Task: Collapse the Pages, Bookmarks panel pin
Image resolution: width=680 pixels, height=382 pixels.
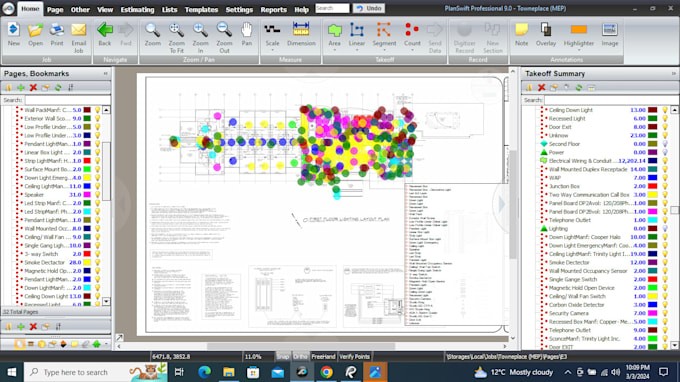Action: (x=105, y=74)
